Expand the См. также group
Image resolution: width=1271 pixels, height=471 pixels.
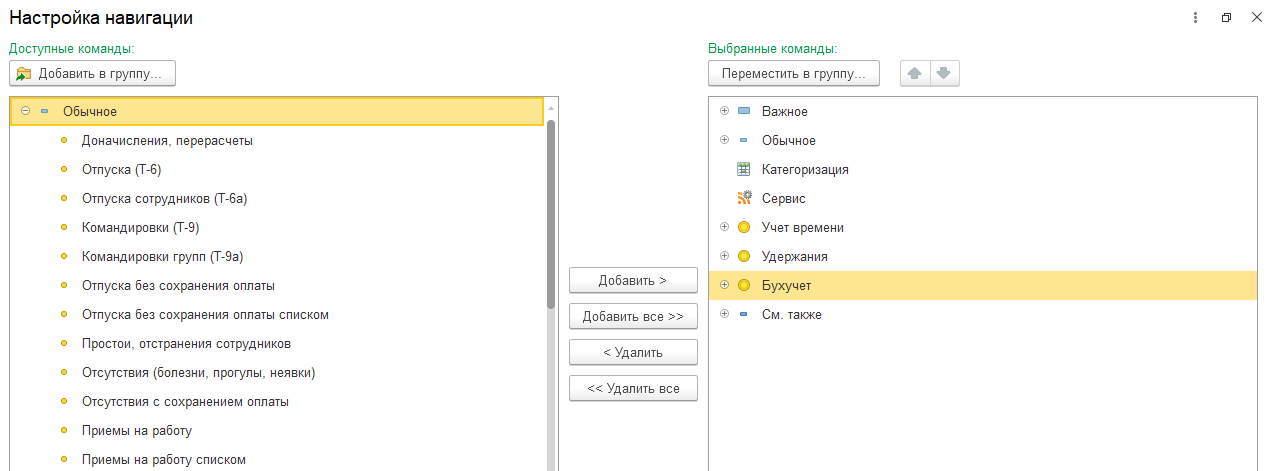[723, 314]
